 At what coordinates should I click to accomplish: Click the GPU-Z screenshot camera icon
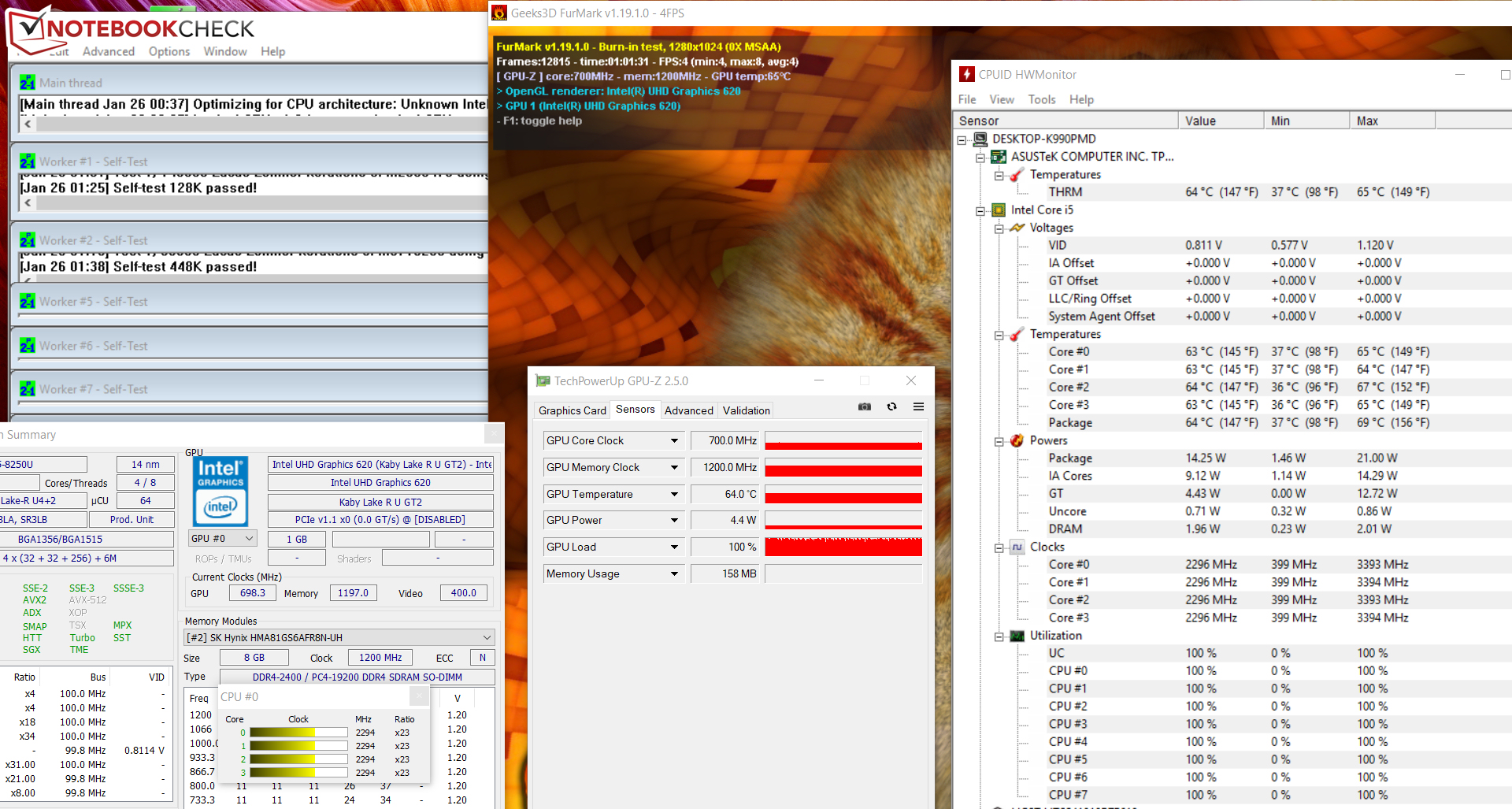tap(865, 406)
